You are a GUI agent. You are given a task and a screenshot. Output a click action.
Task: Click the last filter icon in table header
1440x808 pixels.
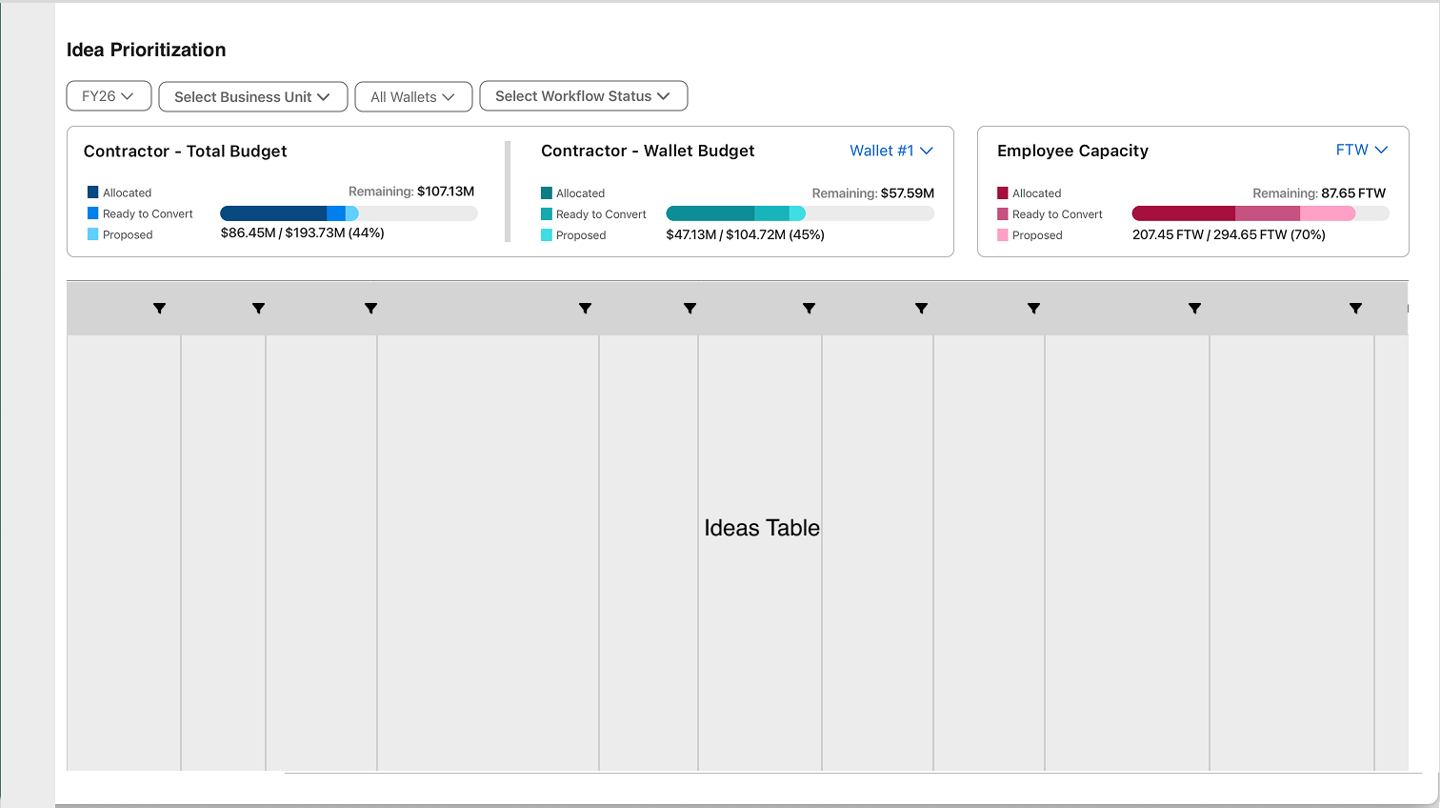[1355, 309]
